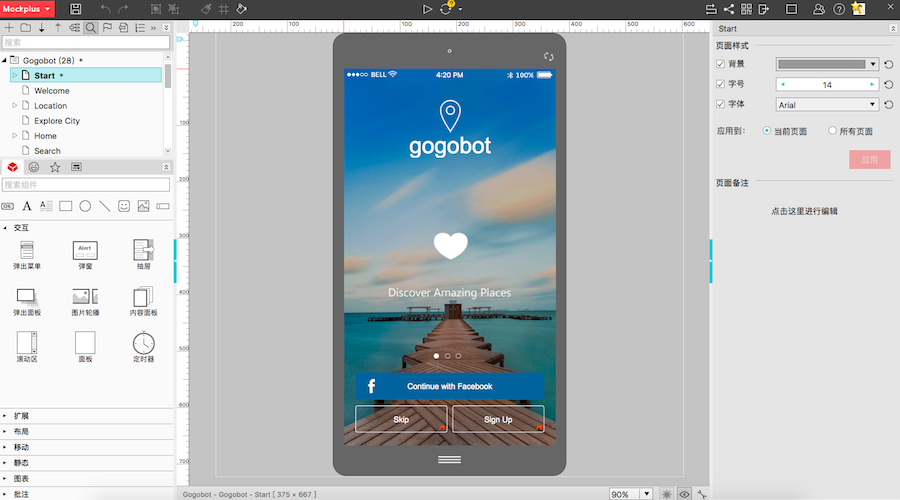900x500 pixels.
Task: Switch to the templates tab beside the star
Action: coord(76,167)
